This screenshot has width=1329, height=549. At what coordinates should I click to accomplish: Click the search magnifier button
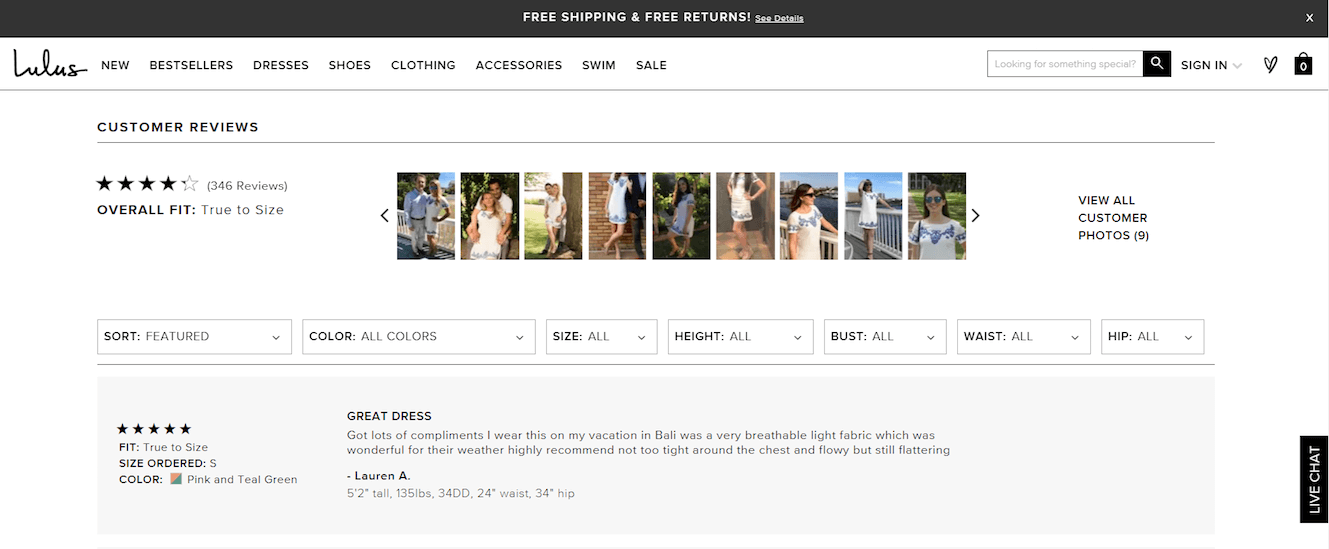coord(1157,64)
